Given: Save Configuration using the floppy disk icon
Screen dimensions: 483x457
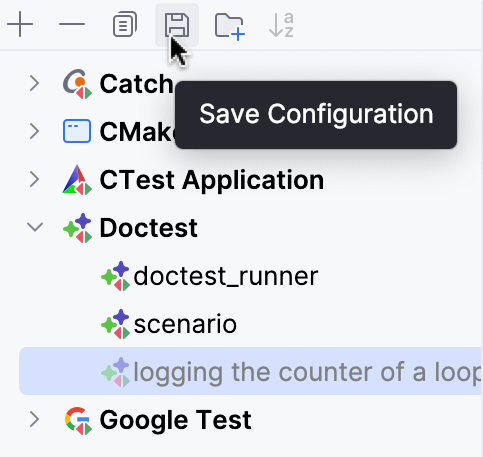Looking at the screenshot, I should pyautogui.click(x=177, y=25).
